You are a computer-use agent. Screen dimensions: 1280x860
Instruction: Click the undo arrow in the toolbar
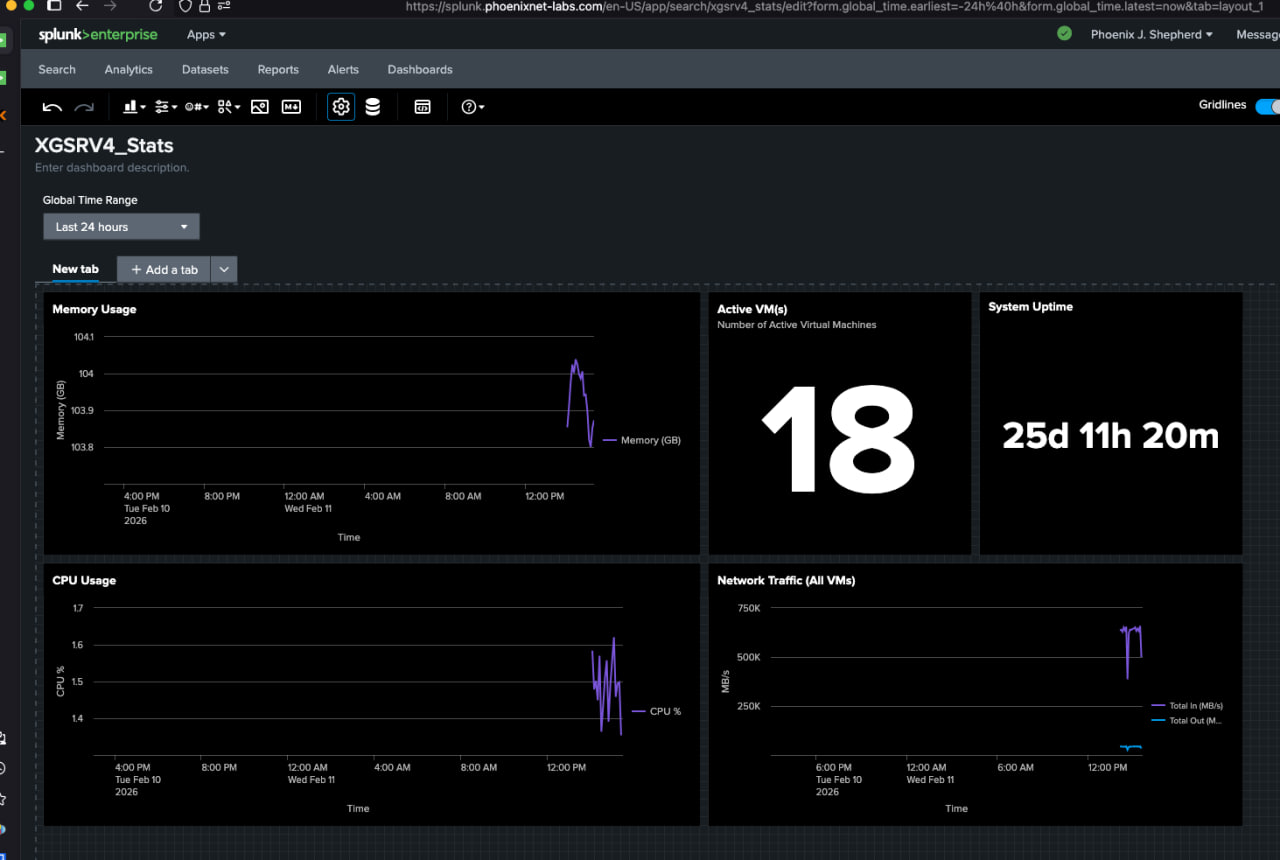click(52, 107)
